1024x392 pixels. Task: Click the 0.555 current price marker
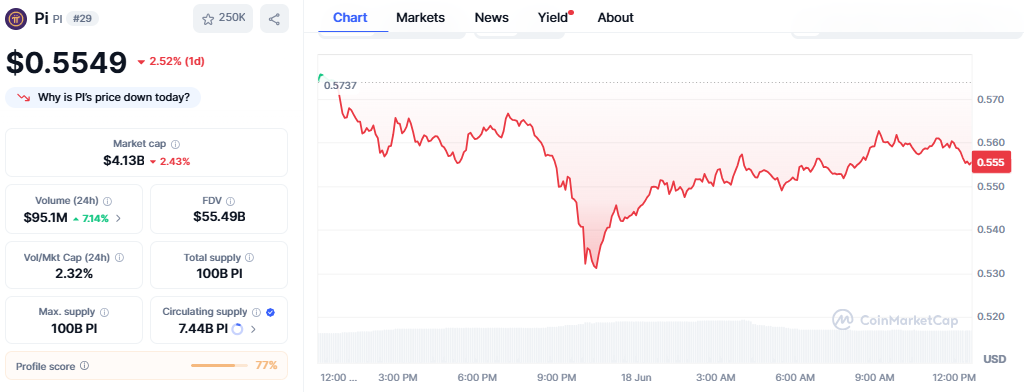[x=992, y=163]
